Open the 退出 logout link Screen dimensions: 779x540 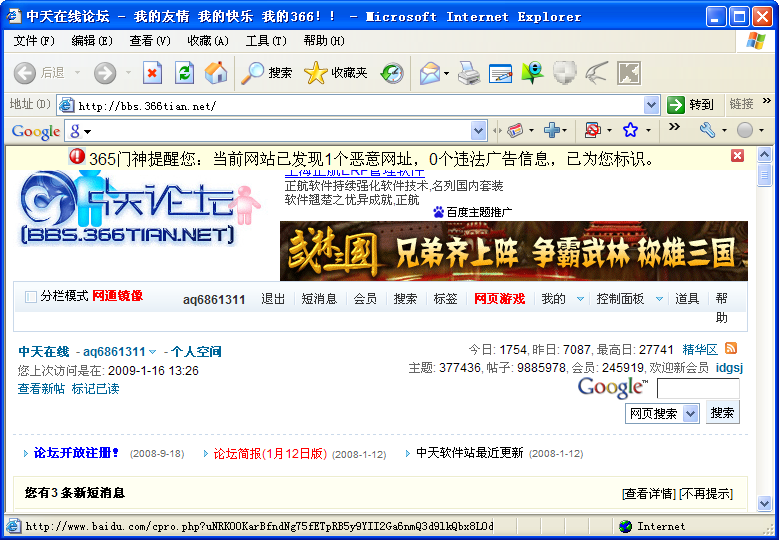[x=273, y=299]
